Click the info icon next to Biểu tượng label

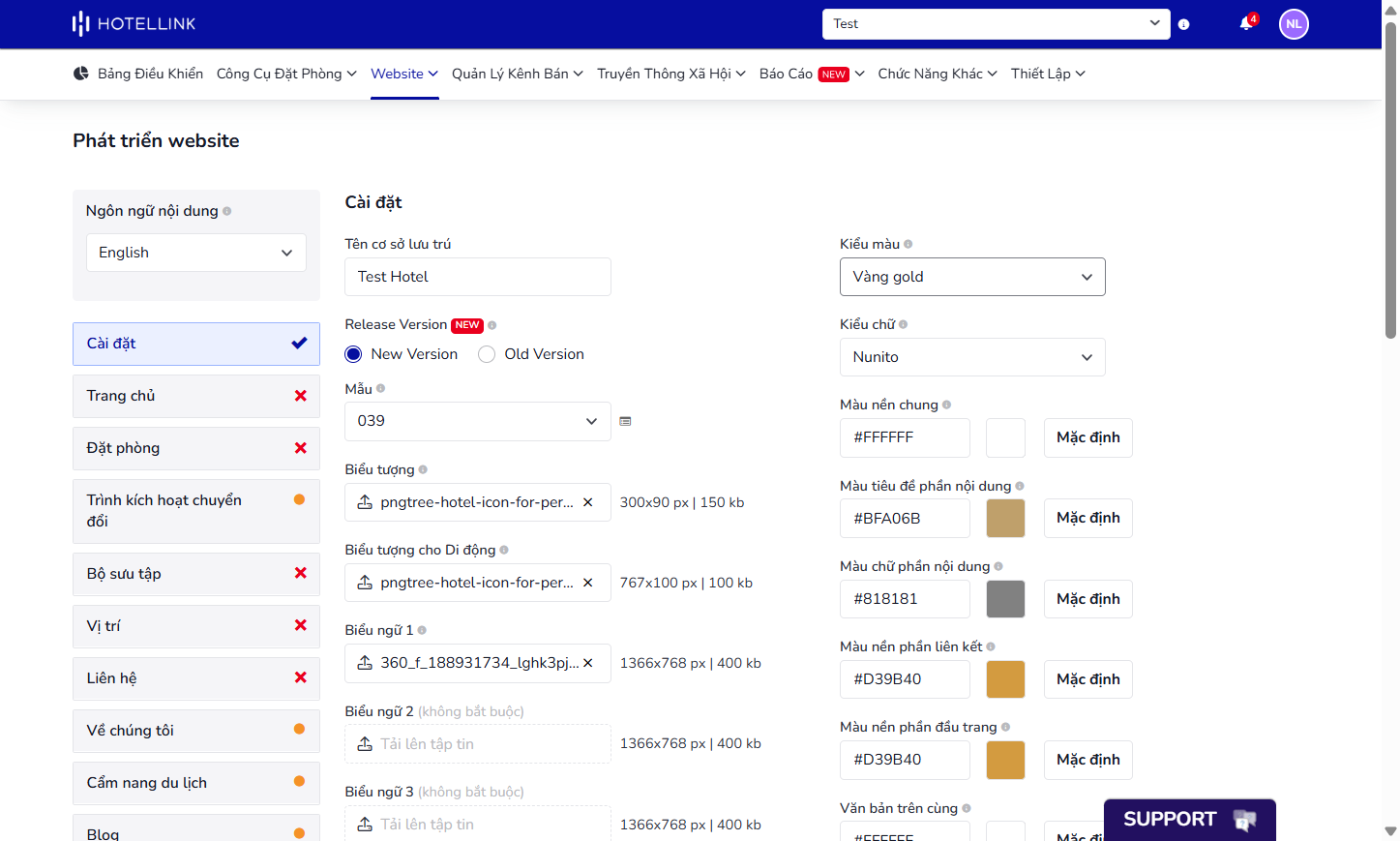tap(423, 469)
